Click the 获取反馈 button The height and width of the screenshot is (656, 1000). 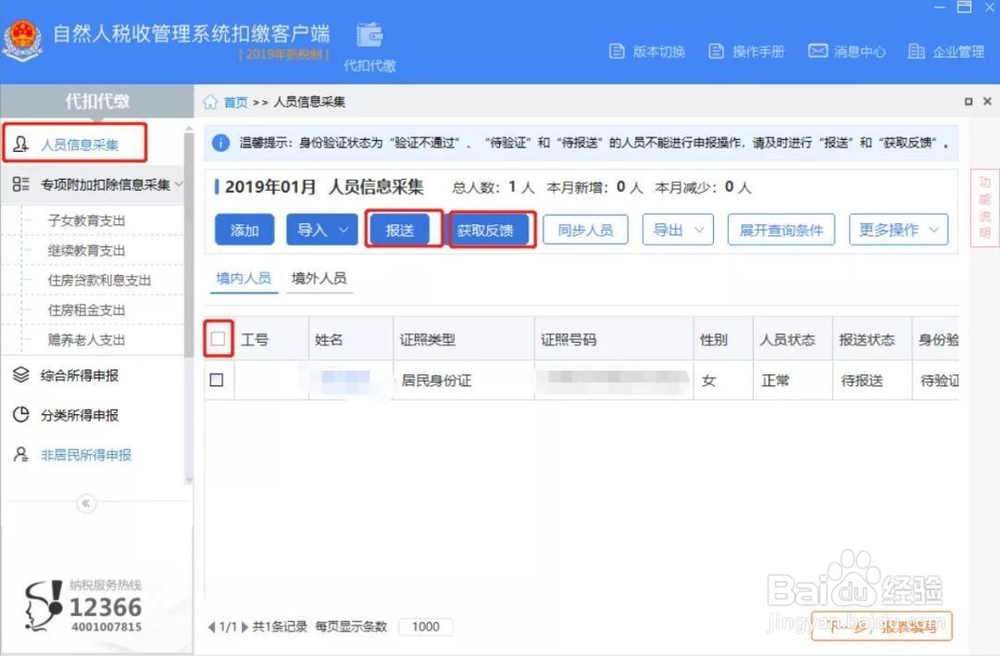coord(485,230)
